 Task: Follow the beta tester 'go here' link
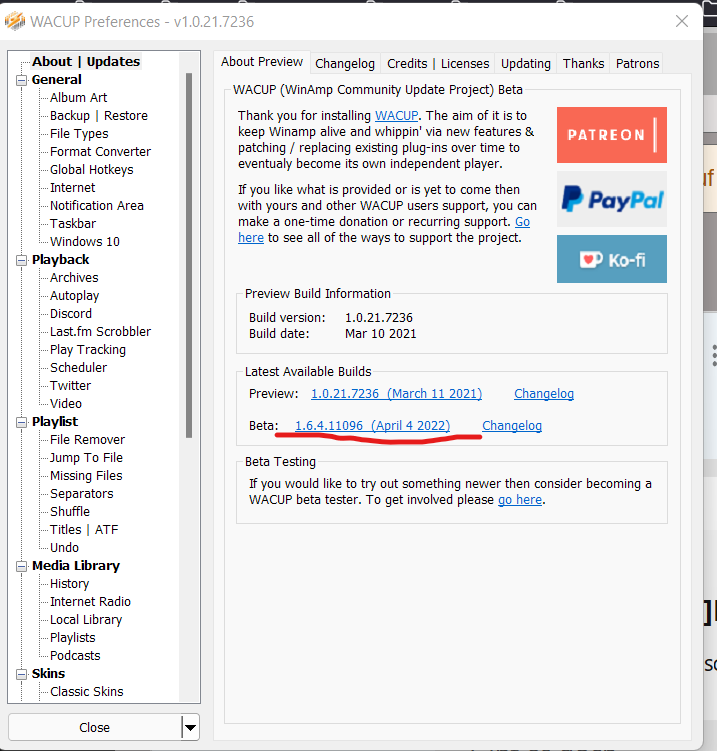pyautogui.click(x=520, y=500)
